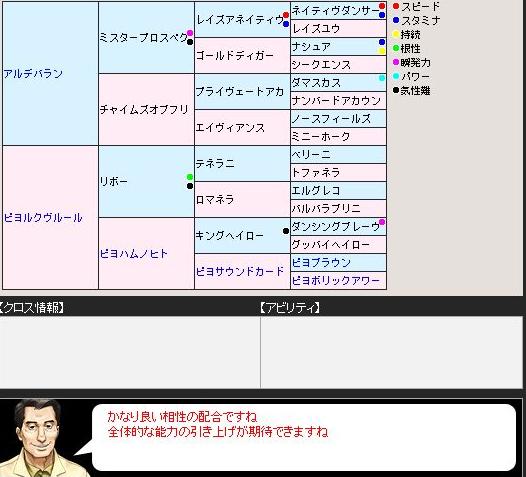
Task: Click the yellow 持続 legend dot
Action: pos(396,34)
